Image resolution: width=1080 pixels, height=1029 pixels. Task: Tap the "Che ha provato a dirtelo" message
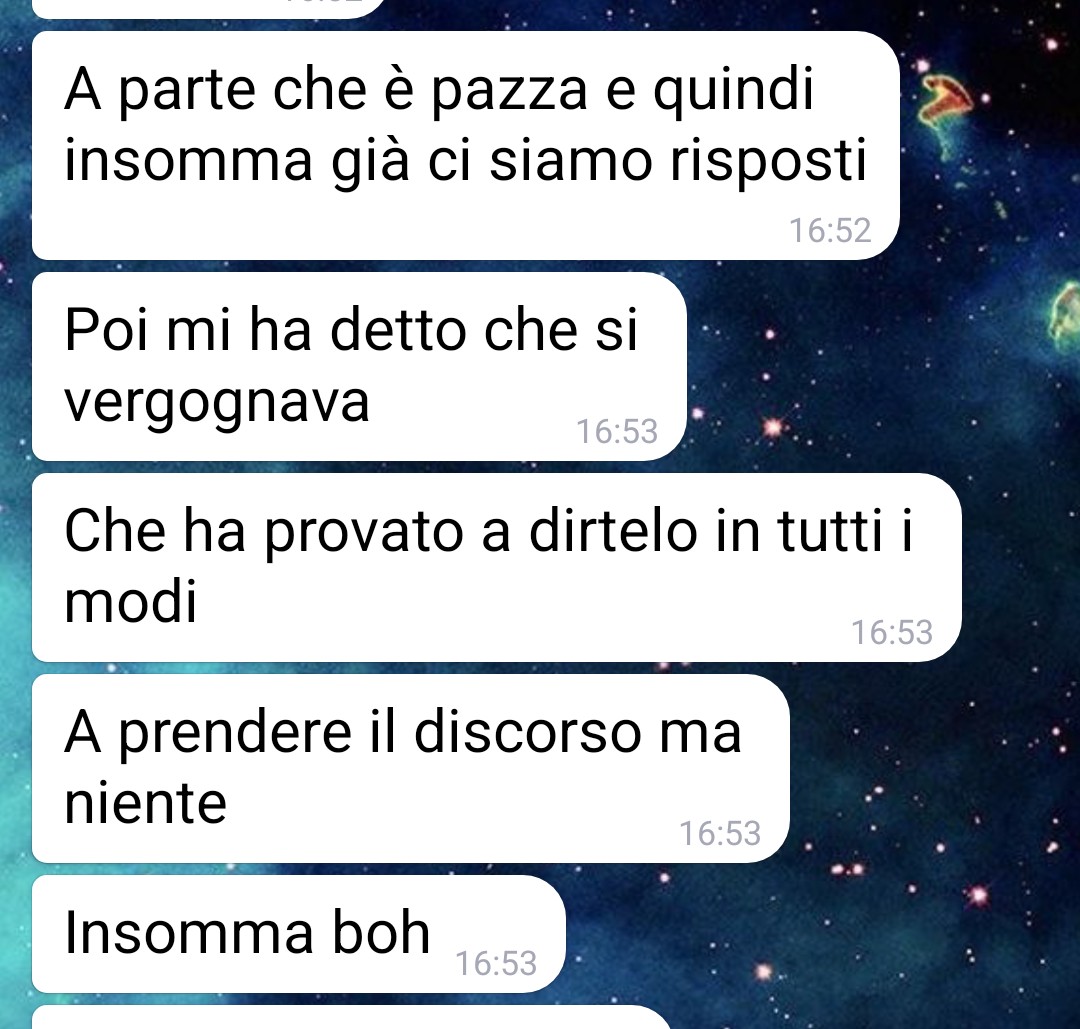[497, 568]
